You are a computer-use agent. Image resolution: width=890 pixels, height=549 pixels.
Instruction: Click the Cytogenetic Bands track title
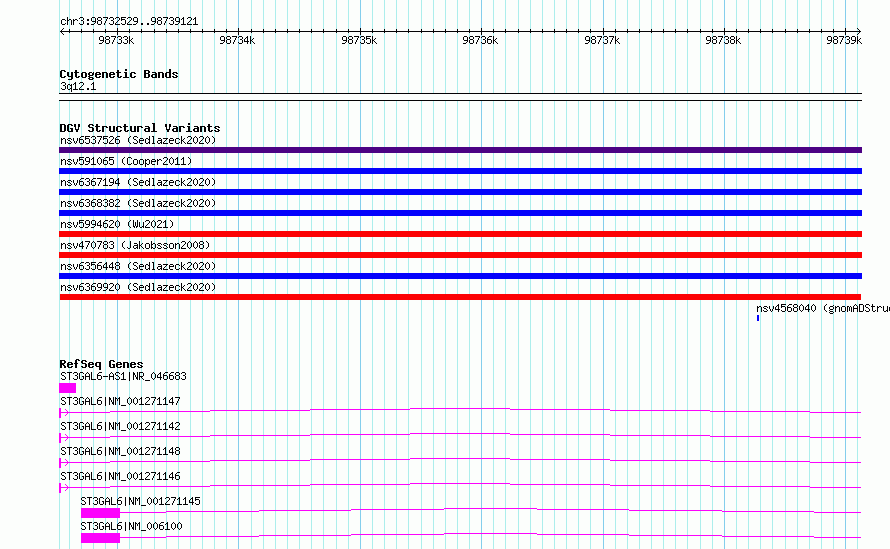(x=119, y=74)
